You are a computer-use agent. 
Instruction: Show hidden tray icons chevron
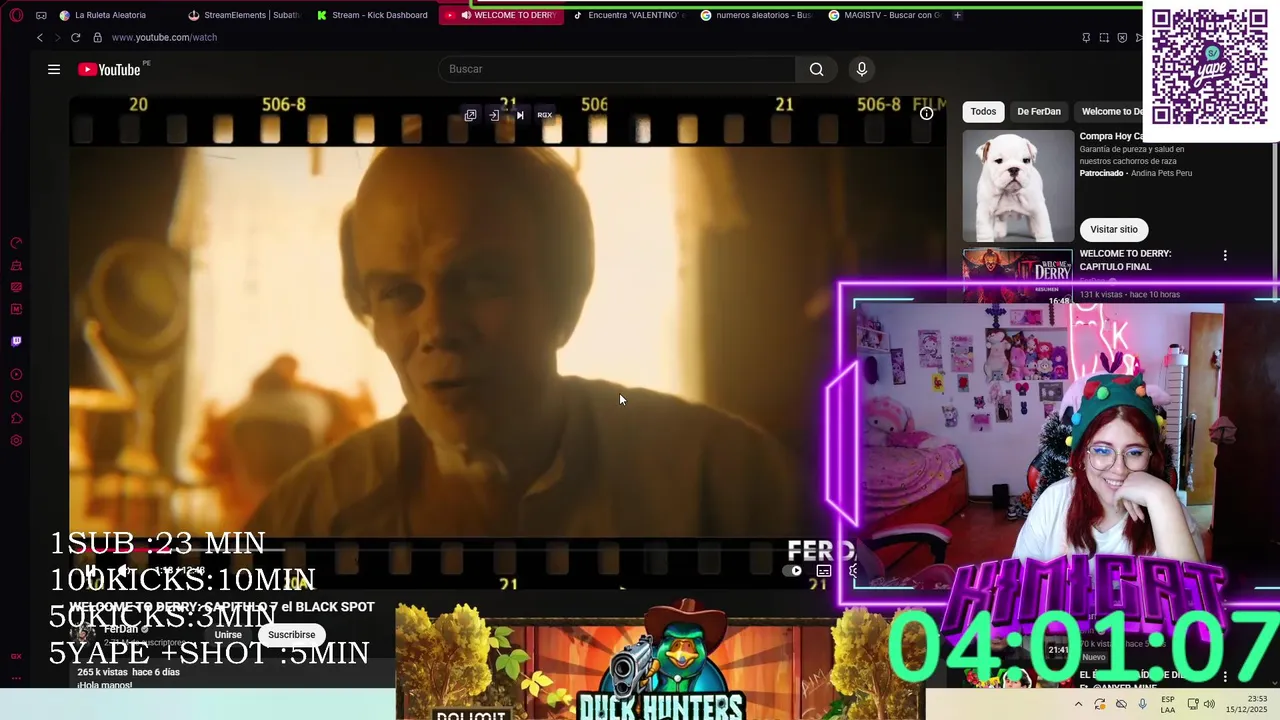(x=1078, y=704)
